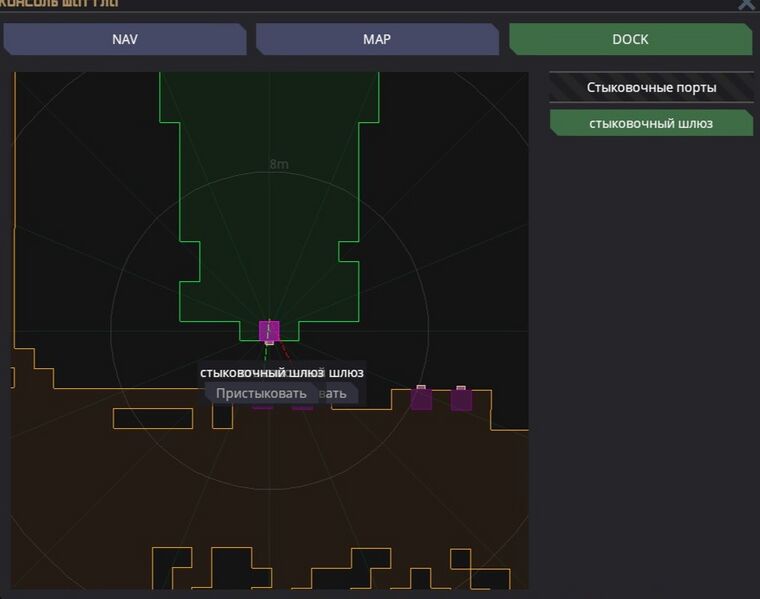Switch to the NAV tab
This screenshot has height=599, width=760.
(x=125, y=40)
